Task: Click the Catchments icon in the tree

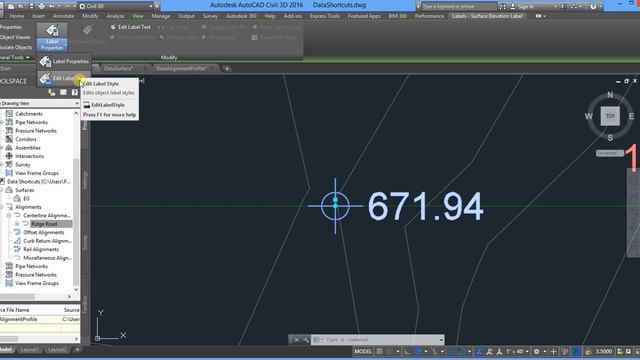Action: pos(9,113)
